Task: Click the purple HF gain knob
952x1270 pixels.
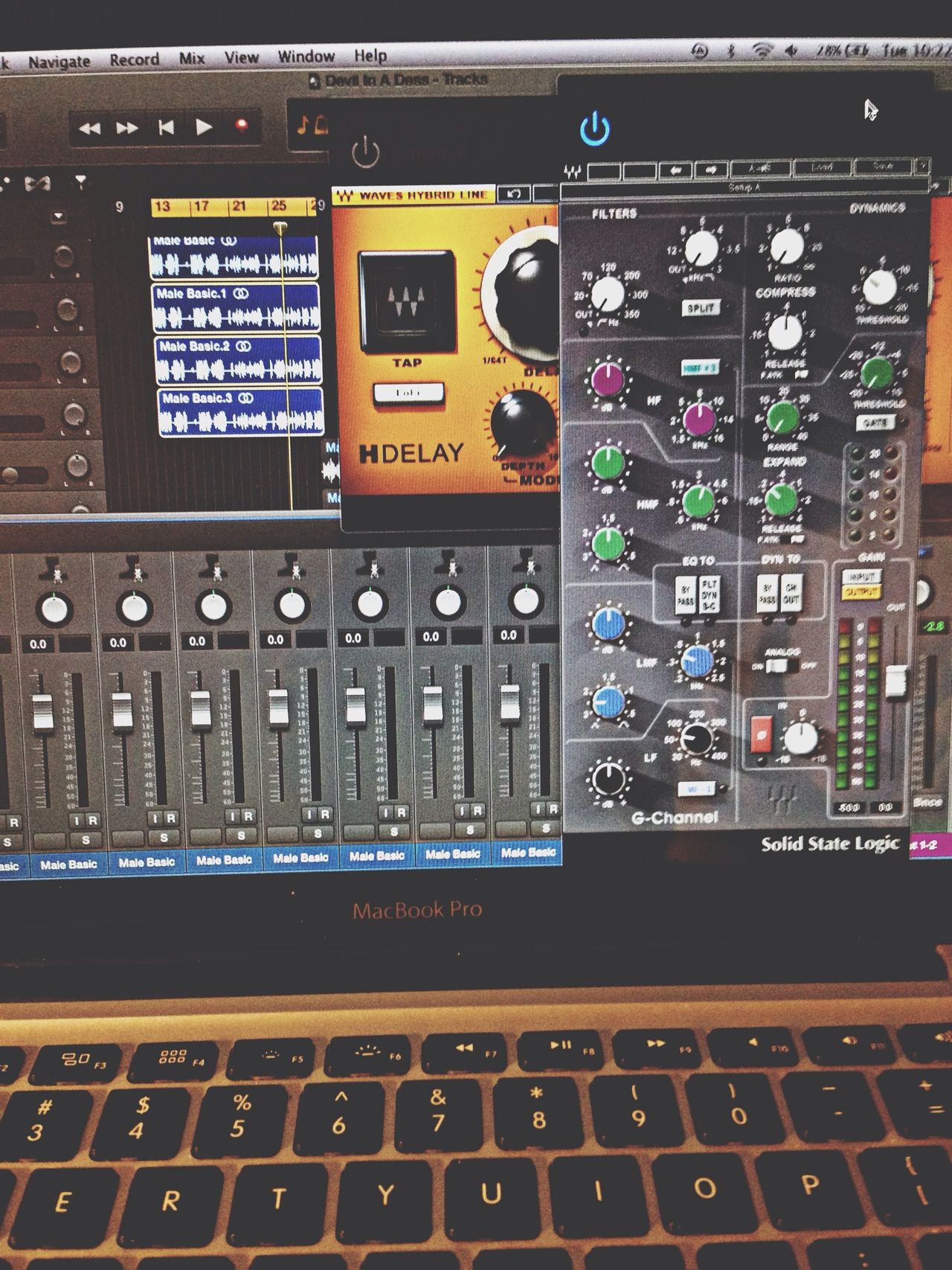Action: [x=608, y=379]
